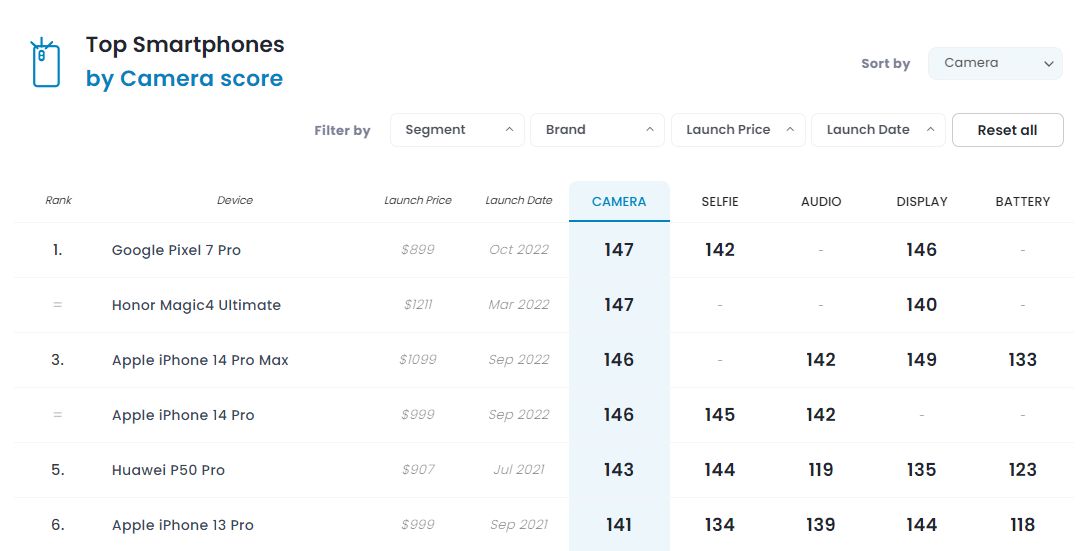
Task: Select the AUDIO column tab
Action: point(821,201)
